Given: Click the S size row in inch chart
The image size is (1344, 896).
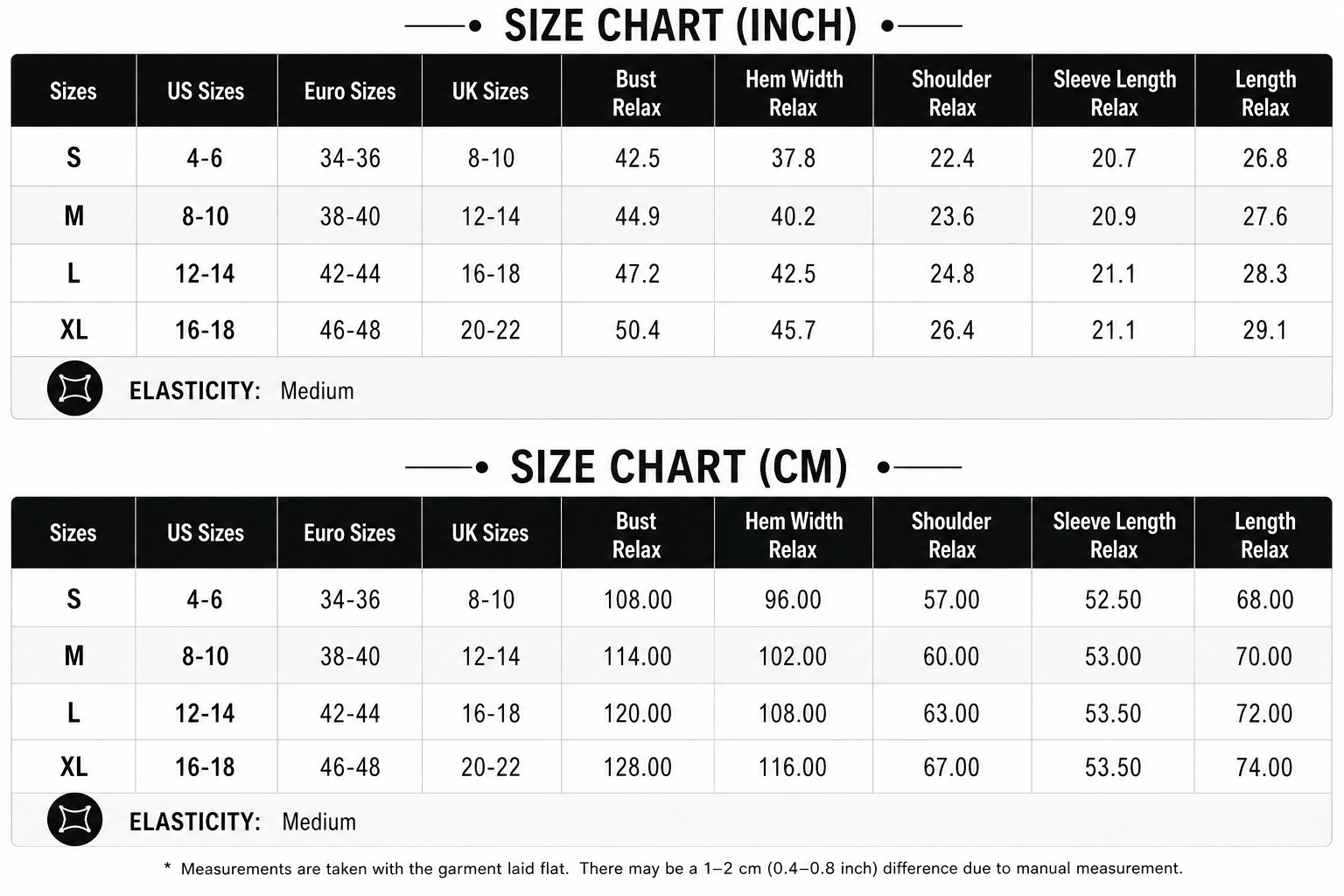Looking at the screenshot, I should (671, 157).
